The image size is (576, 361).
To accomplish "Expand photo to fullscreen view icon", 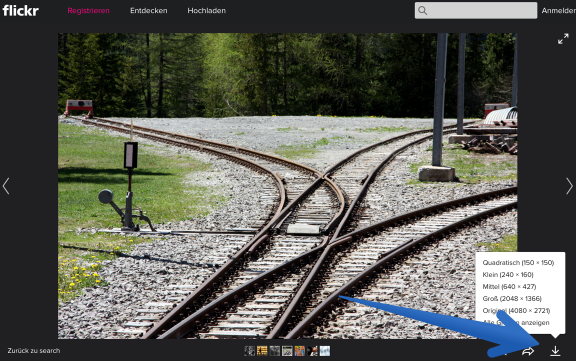I will tap(563, 39).
